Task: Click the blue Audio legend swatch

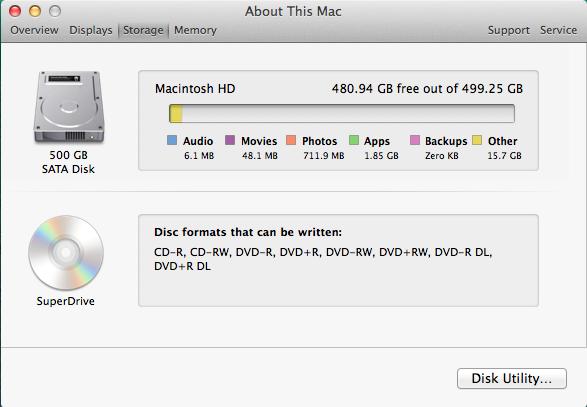Action: click(172, 140)
